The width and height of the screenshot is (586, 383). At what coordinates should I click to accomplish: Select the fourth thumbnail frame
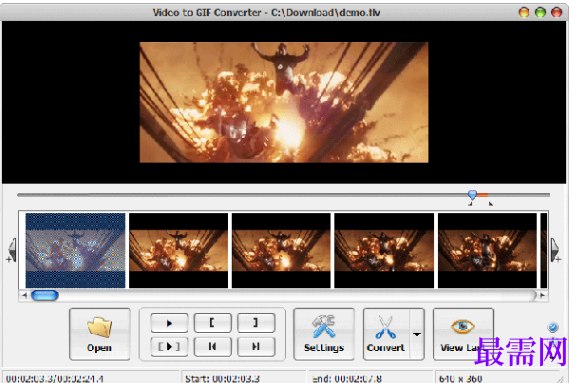click(x=384, y=250)
